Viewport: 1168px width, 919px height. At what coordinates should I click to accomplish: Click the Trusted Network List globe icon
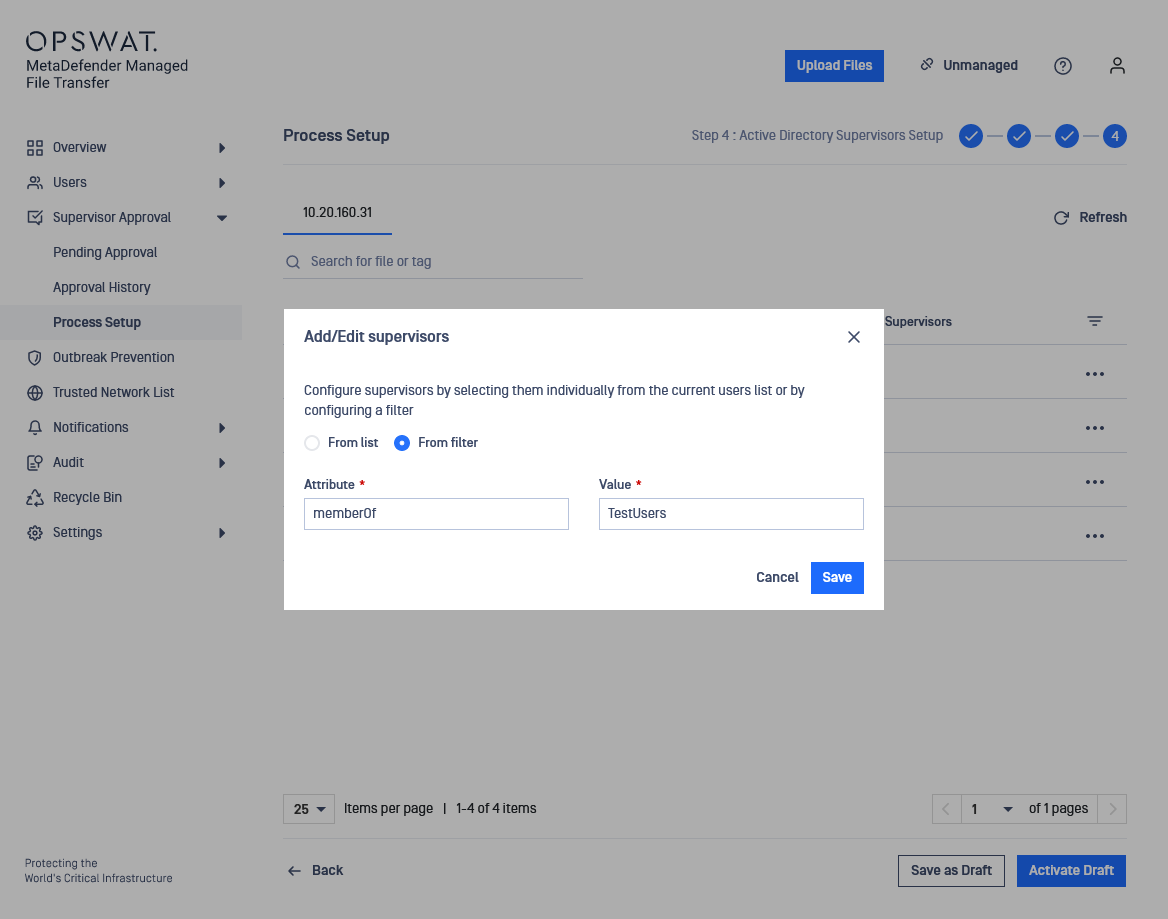tap(35, 393)
